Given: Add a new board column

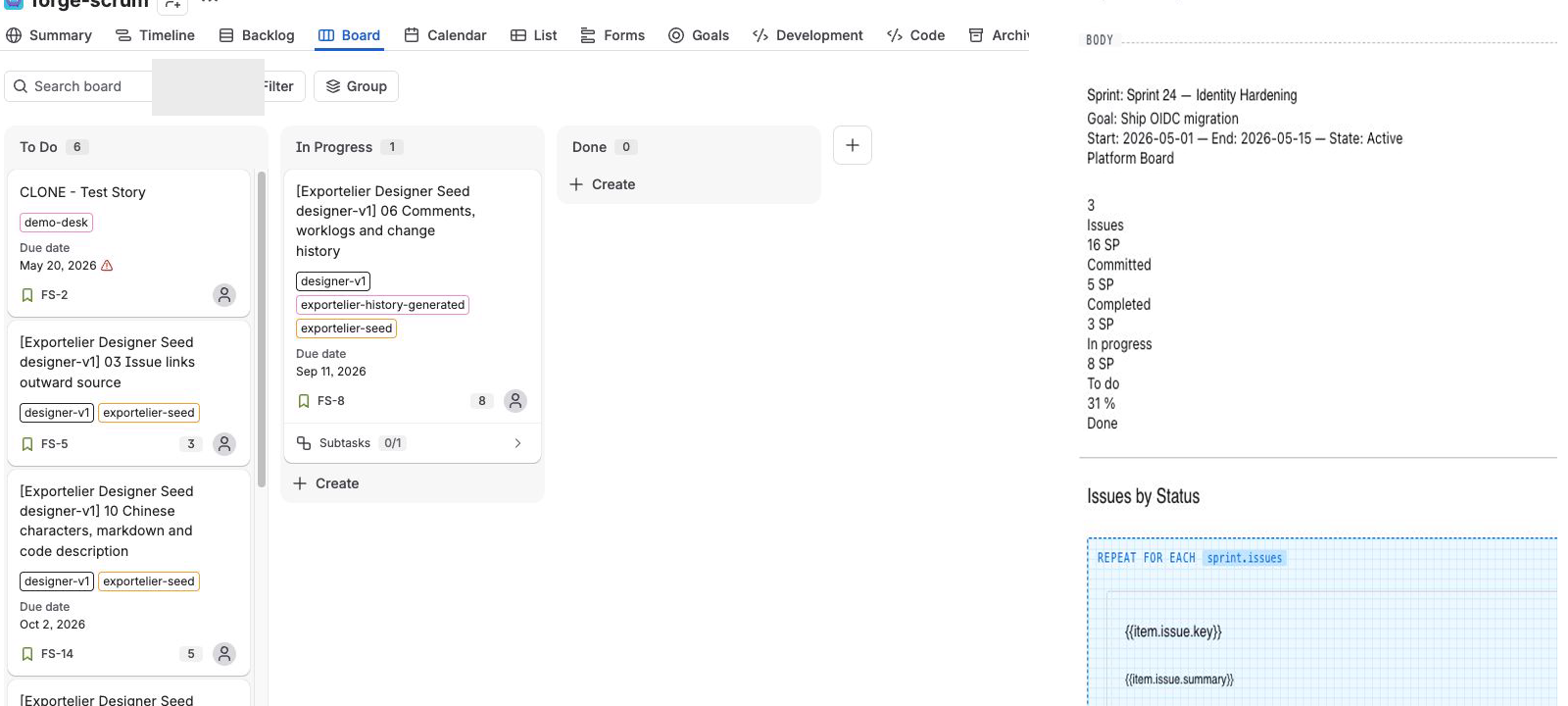Looking at the screenshot, I should coord(853,145).
